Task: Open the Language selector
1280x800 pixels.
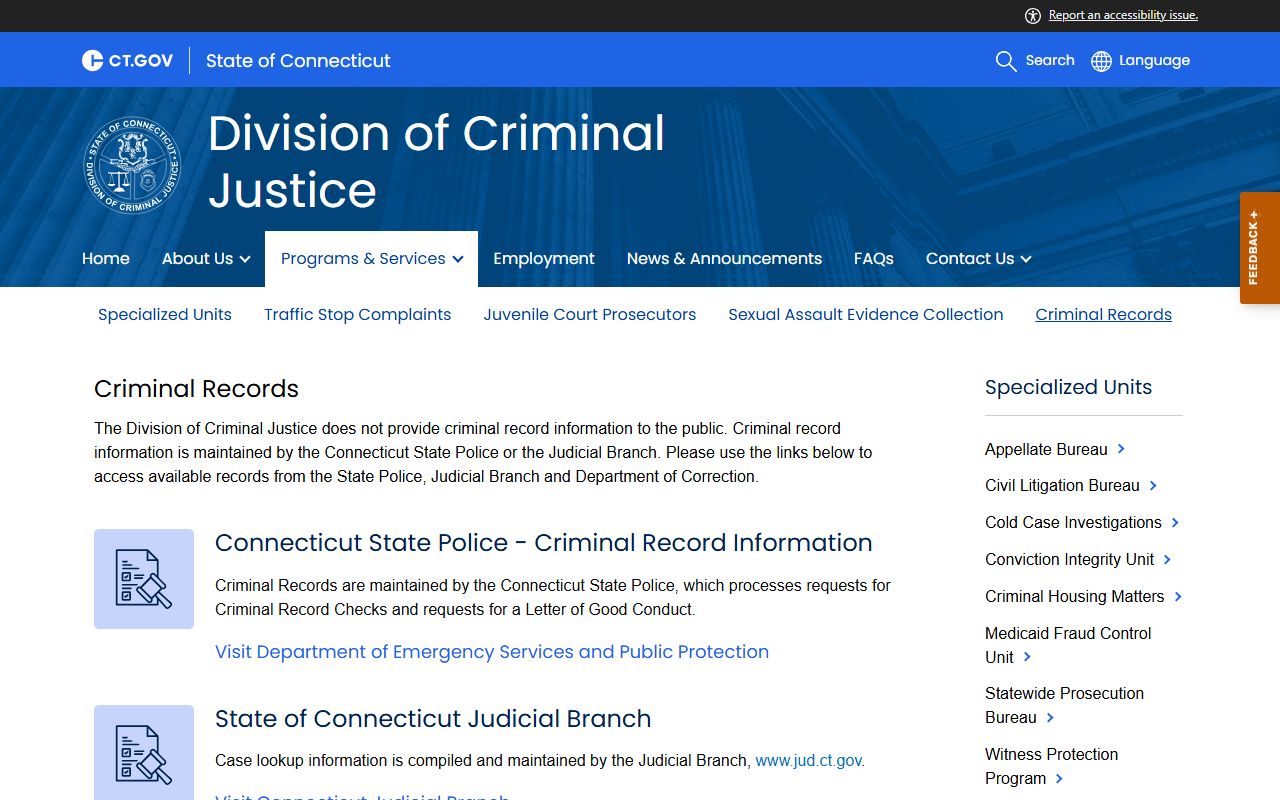Action: click(1154, 60)
